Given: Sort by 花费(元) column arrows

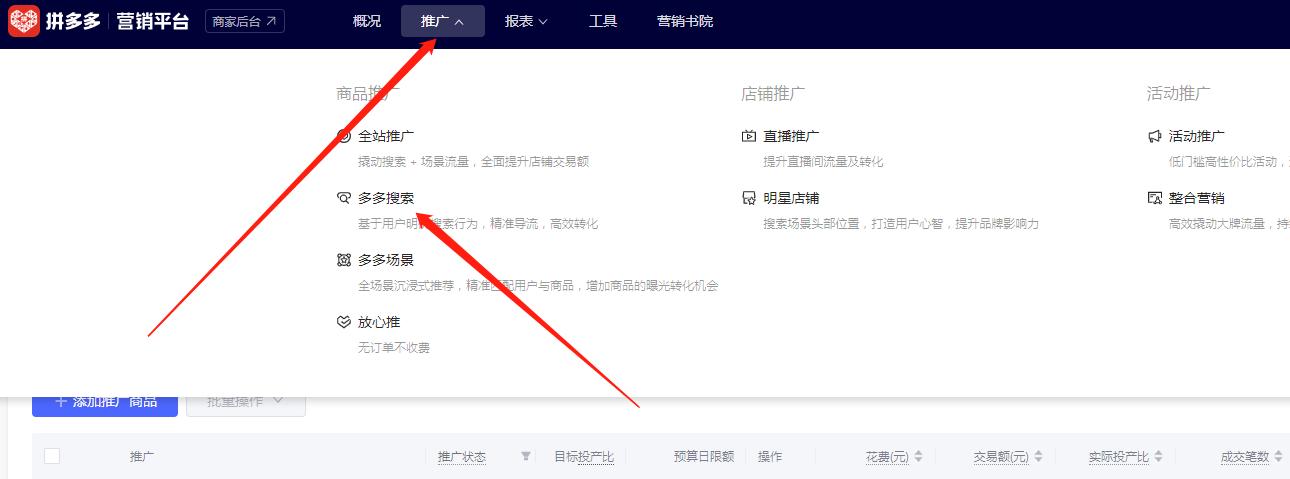Looking at the screenshot, I should [919, 457].
